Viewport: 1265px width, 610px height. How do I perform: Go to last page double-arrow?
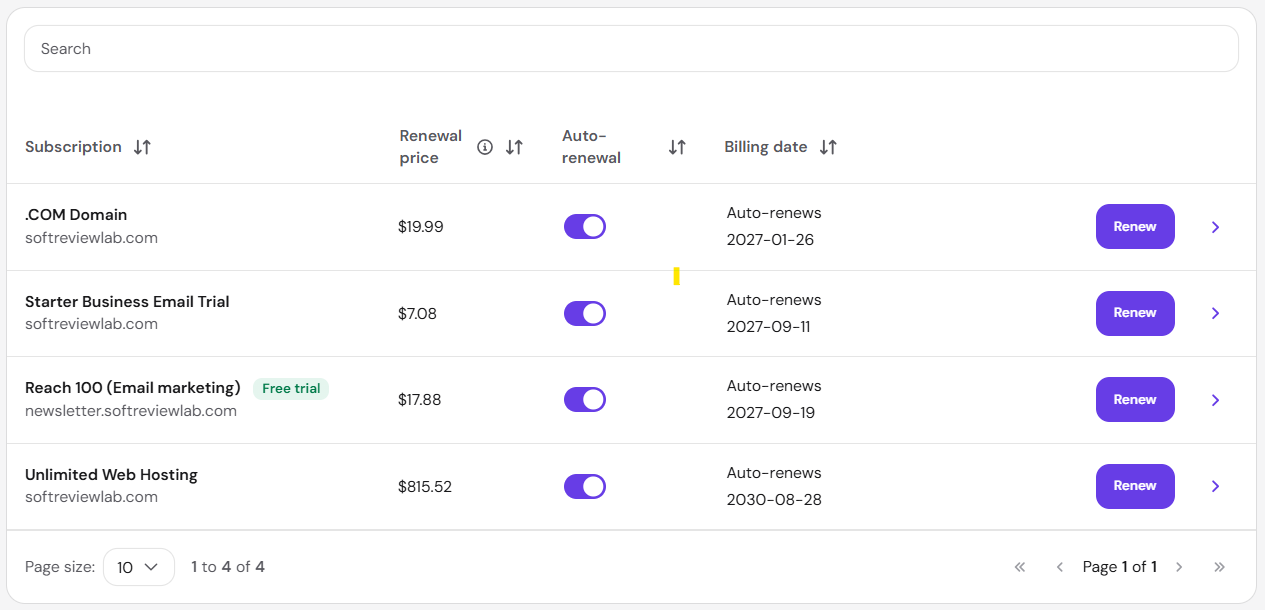1219,567
